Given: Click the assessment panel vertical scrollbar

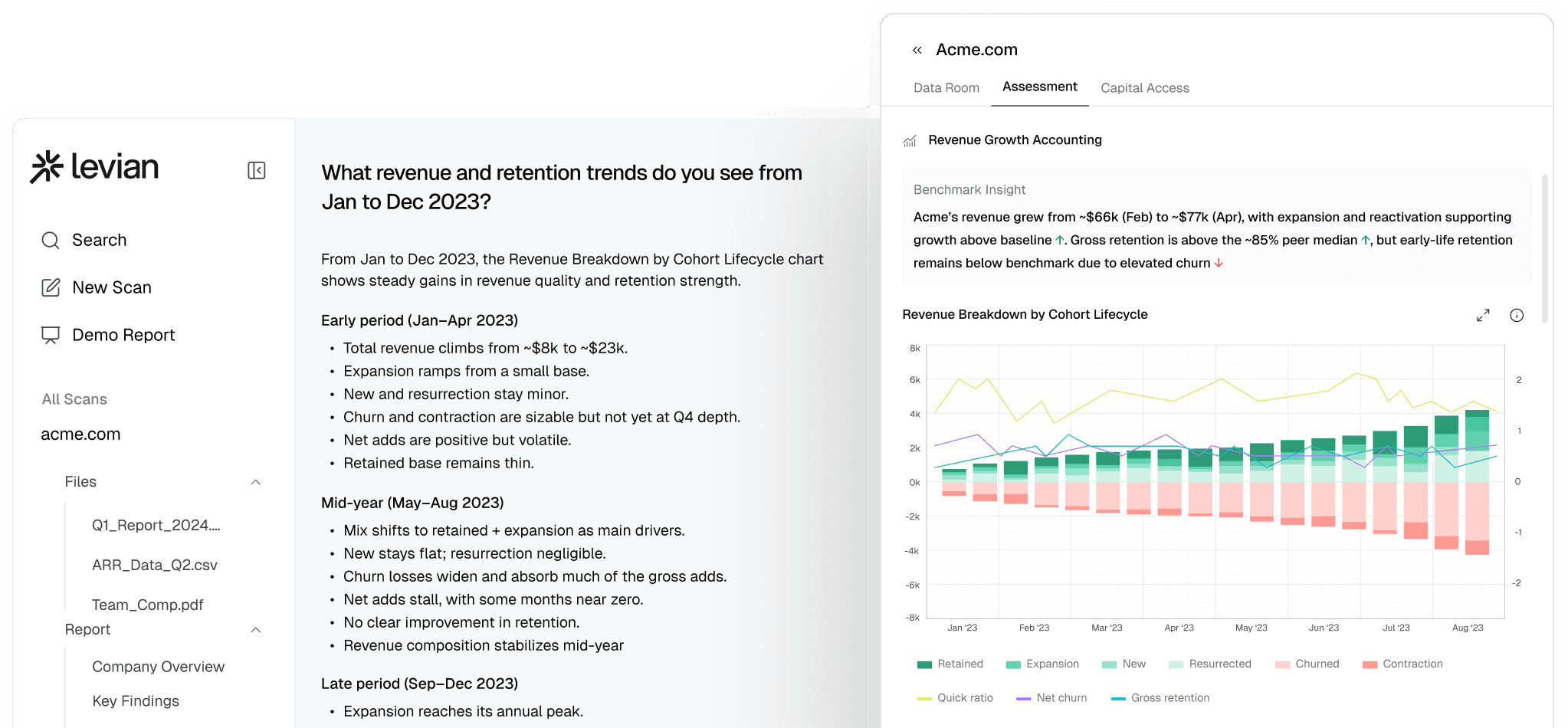Looking at the screenshot, I should 1545,248.
